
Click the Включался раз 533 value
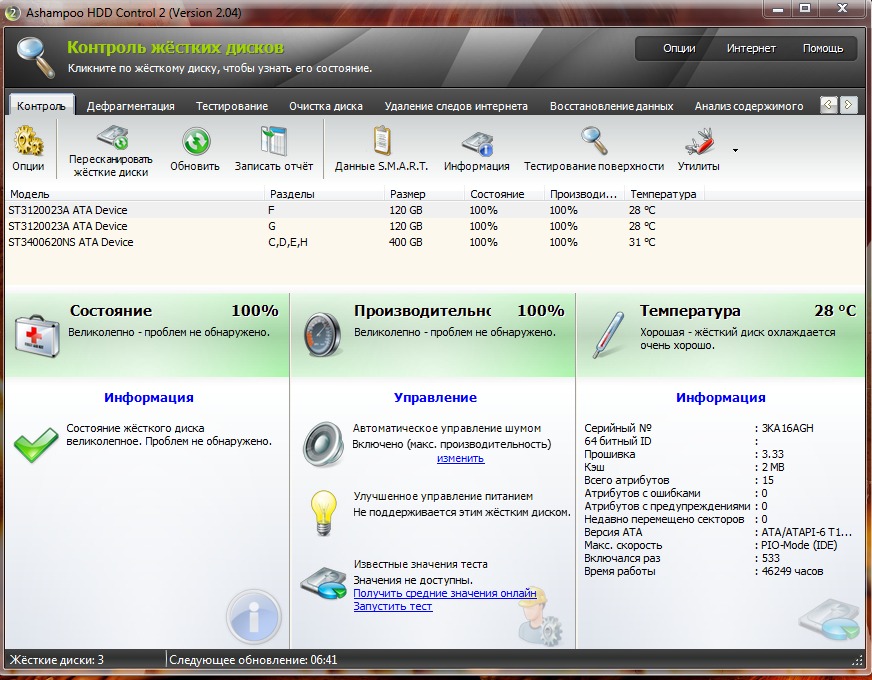click(x=770, y=558)
